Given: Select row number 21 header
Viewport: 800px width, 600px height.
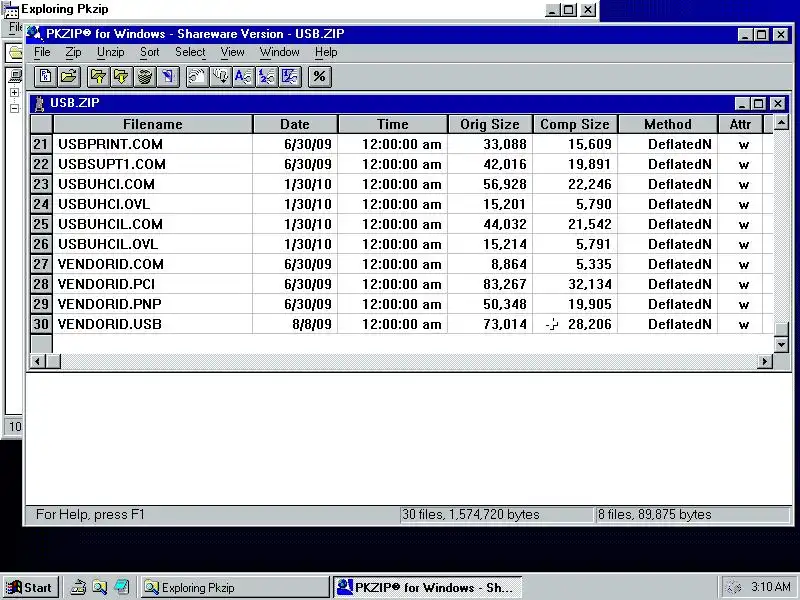Looking at the screenshot, I should (41, 144).
